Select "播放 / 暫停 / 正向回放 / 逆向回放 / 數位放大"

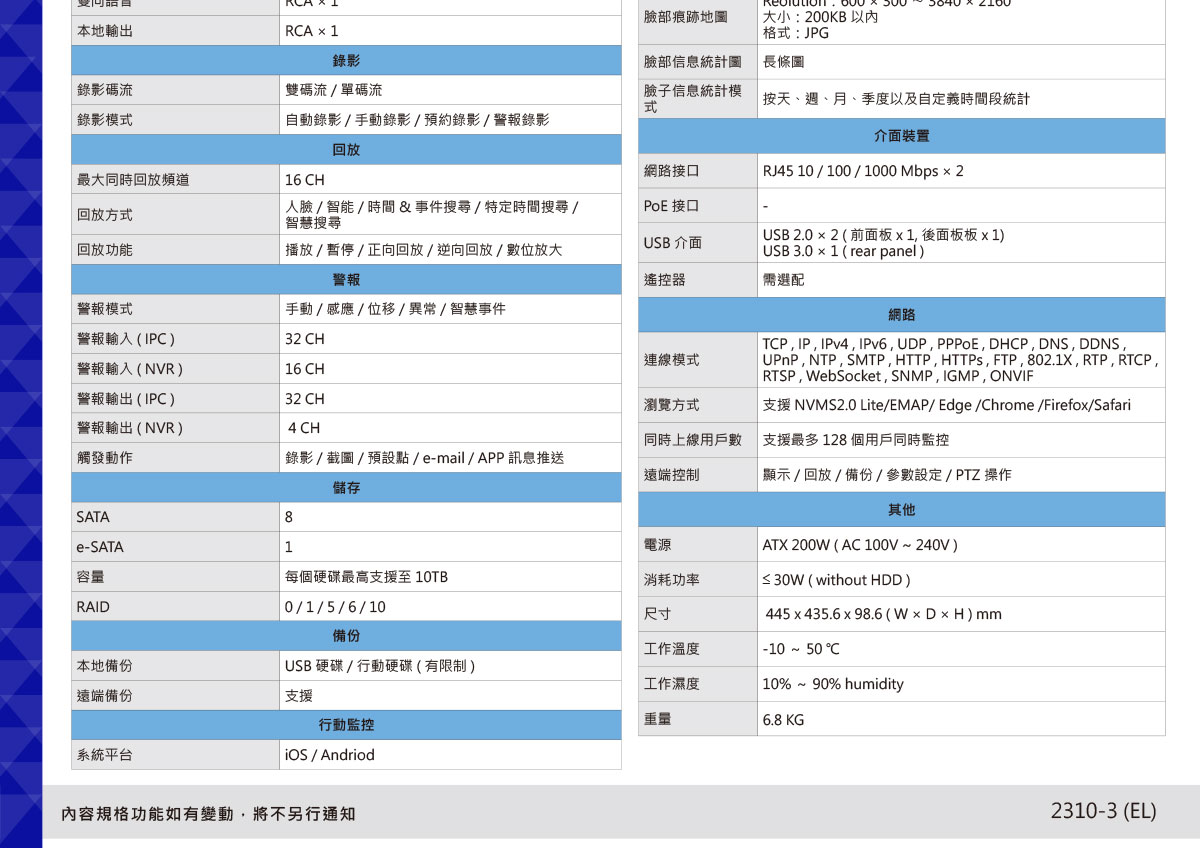coord(424,250)
